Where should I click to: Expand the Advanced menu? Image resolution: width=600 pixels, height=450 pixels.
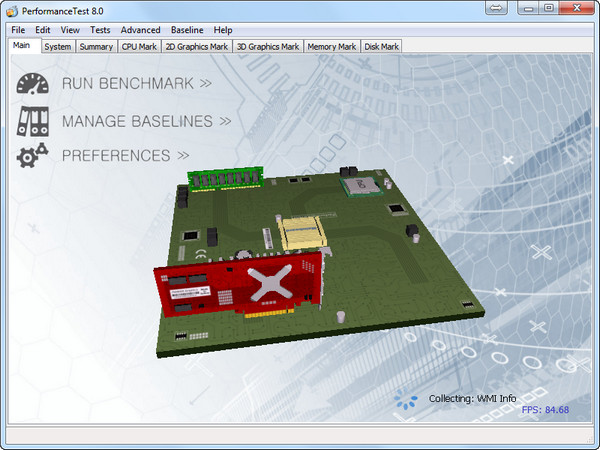pos(140,30)
